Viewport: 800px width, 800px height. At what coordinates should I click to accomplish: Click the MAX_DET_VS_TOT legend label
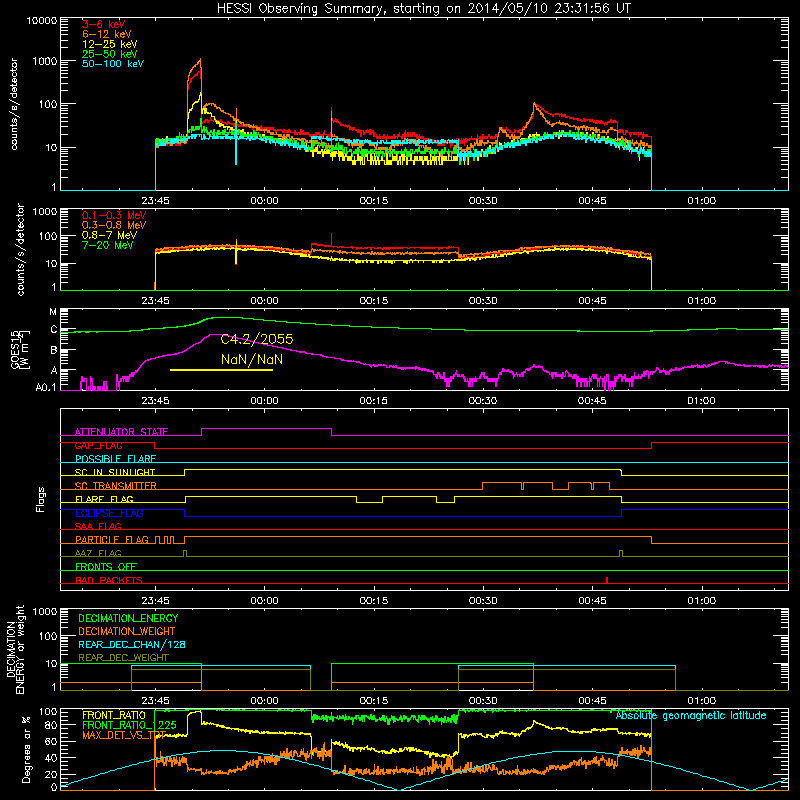124,735
